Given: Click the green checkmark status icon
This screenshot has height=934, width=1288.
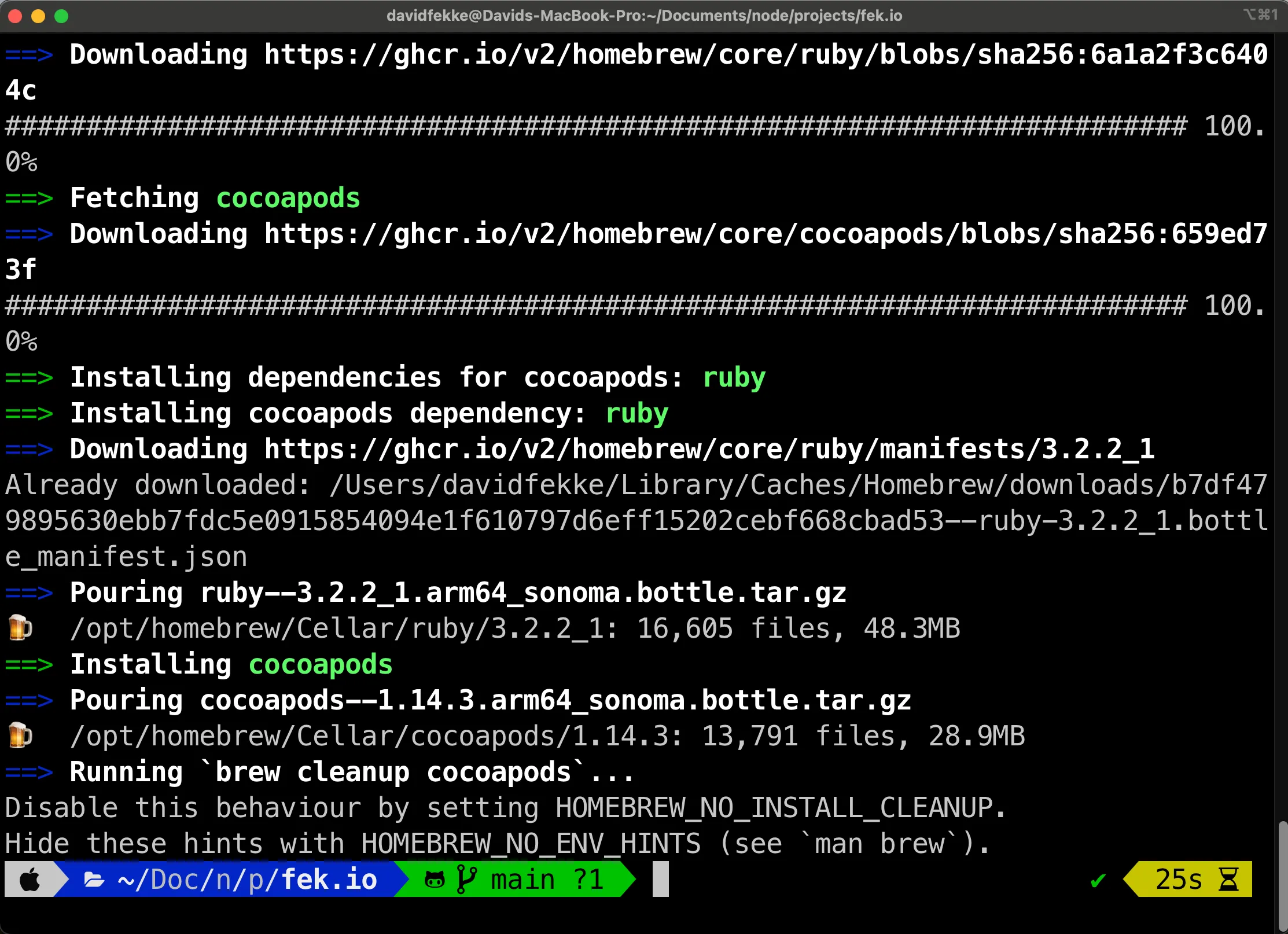Looking at the screenshot, I should pyautogui.click(x=1098, y=881).
